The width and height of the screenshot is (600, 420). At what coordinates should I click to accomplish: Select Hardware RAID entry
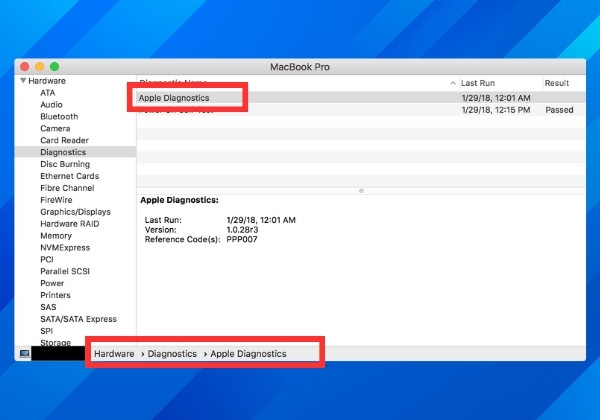click(x=70, y=224)
